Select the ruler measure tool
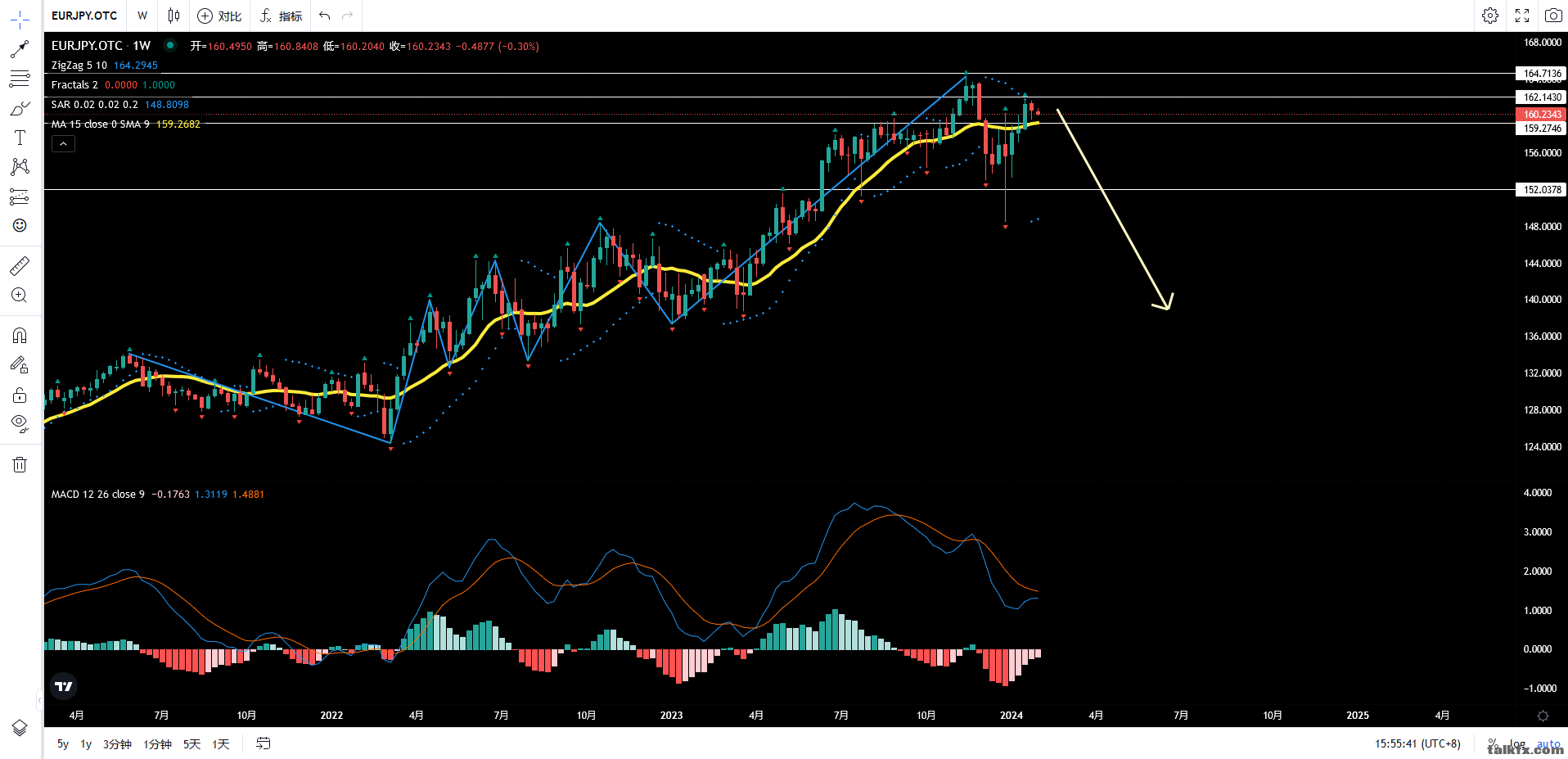The width and height of the screenshot is (1568, 759). [x=20, y=265]
